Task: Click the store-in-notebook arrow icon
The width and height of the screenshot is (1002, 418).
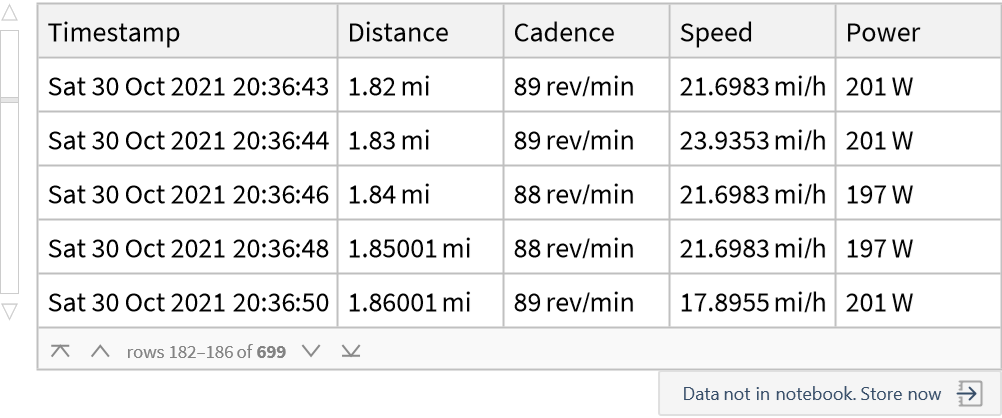Action: [x=969, y=394]
